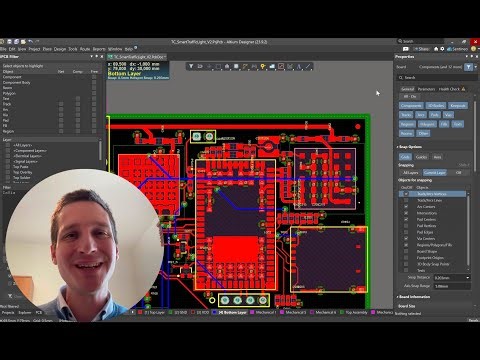Click the text string A icon
The width and height of the screenshot is (480, 360).
(x=299, y=66)
